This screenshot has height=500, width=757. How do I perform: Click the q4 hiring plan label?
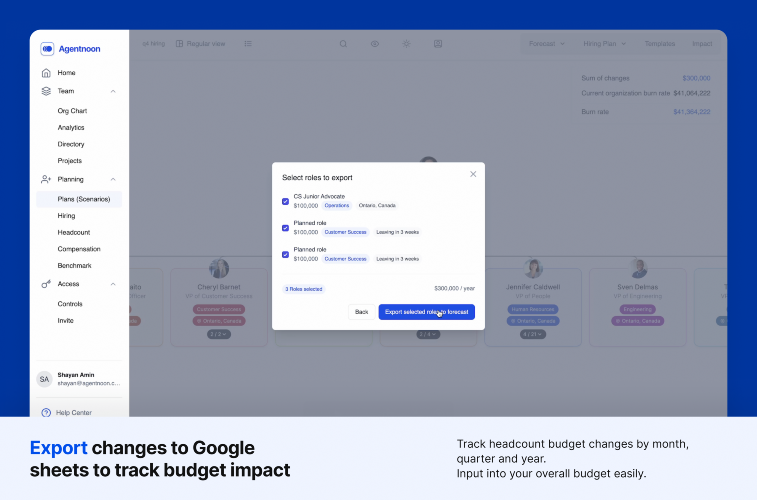(x=154, y=44)
